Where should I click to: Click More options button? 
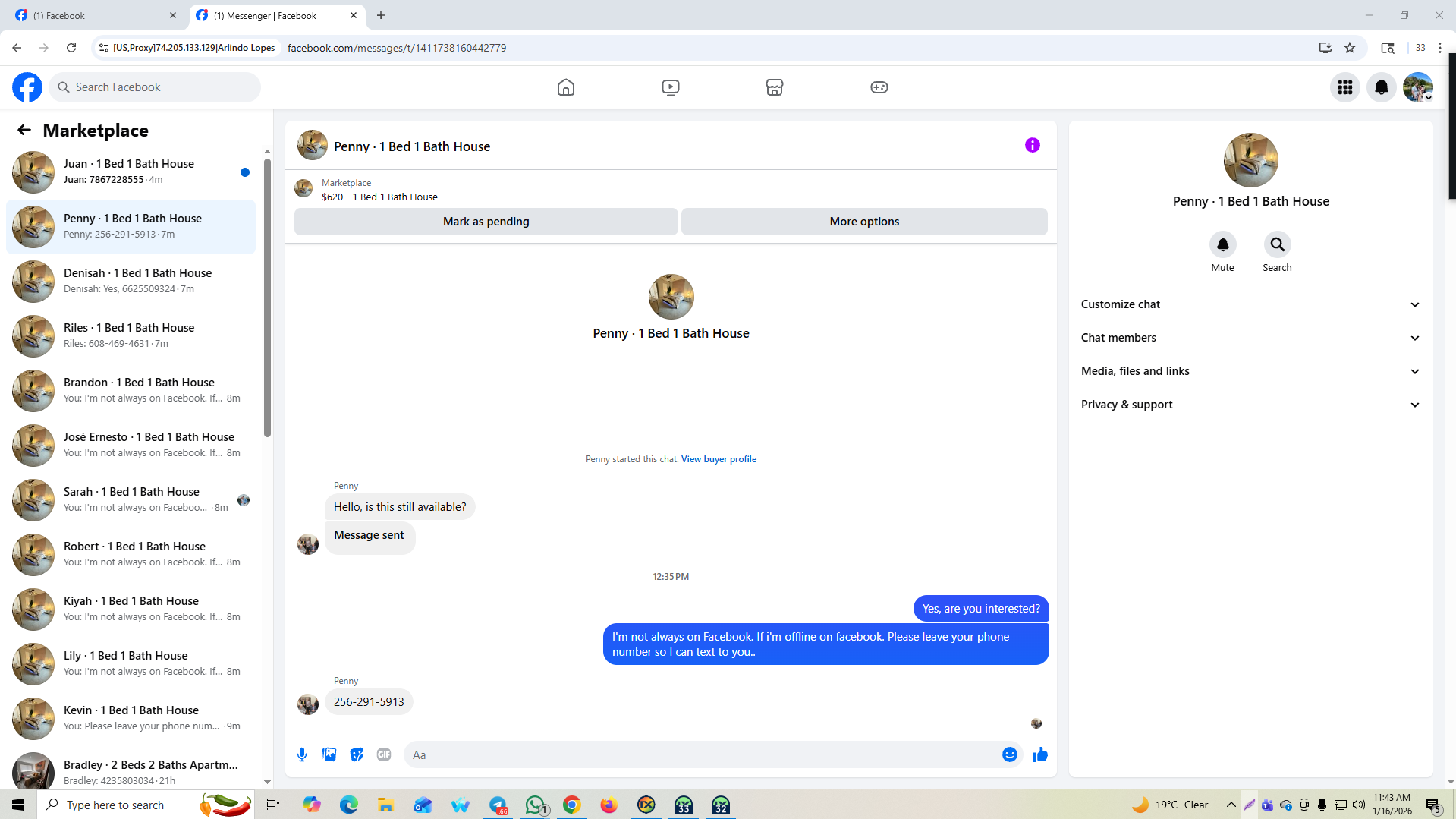pyautogui.click(x=864, y=222)
